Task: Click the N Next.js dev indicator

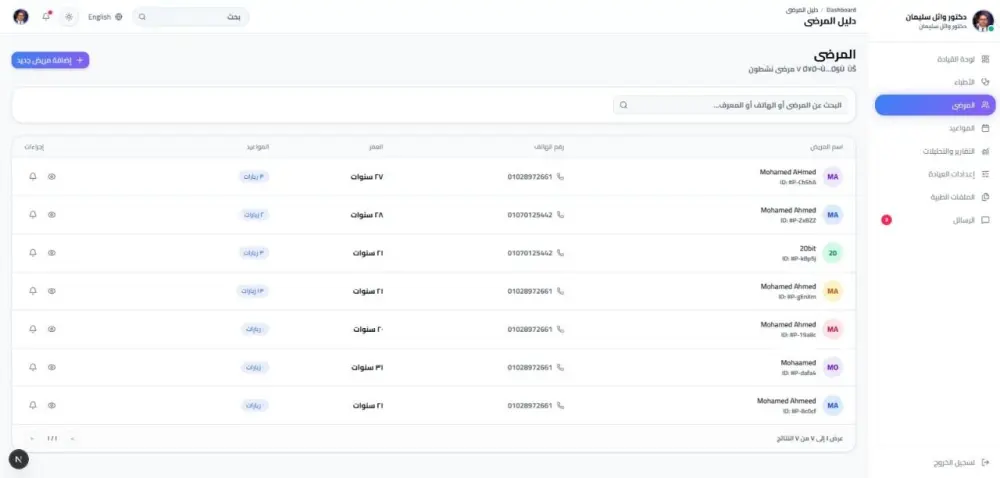Action: tap(18, 459)
